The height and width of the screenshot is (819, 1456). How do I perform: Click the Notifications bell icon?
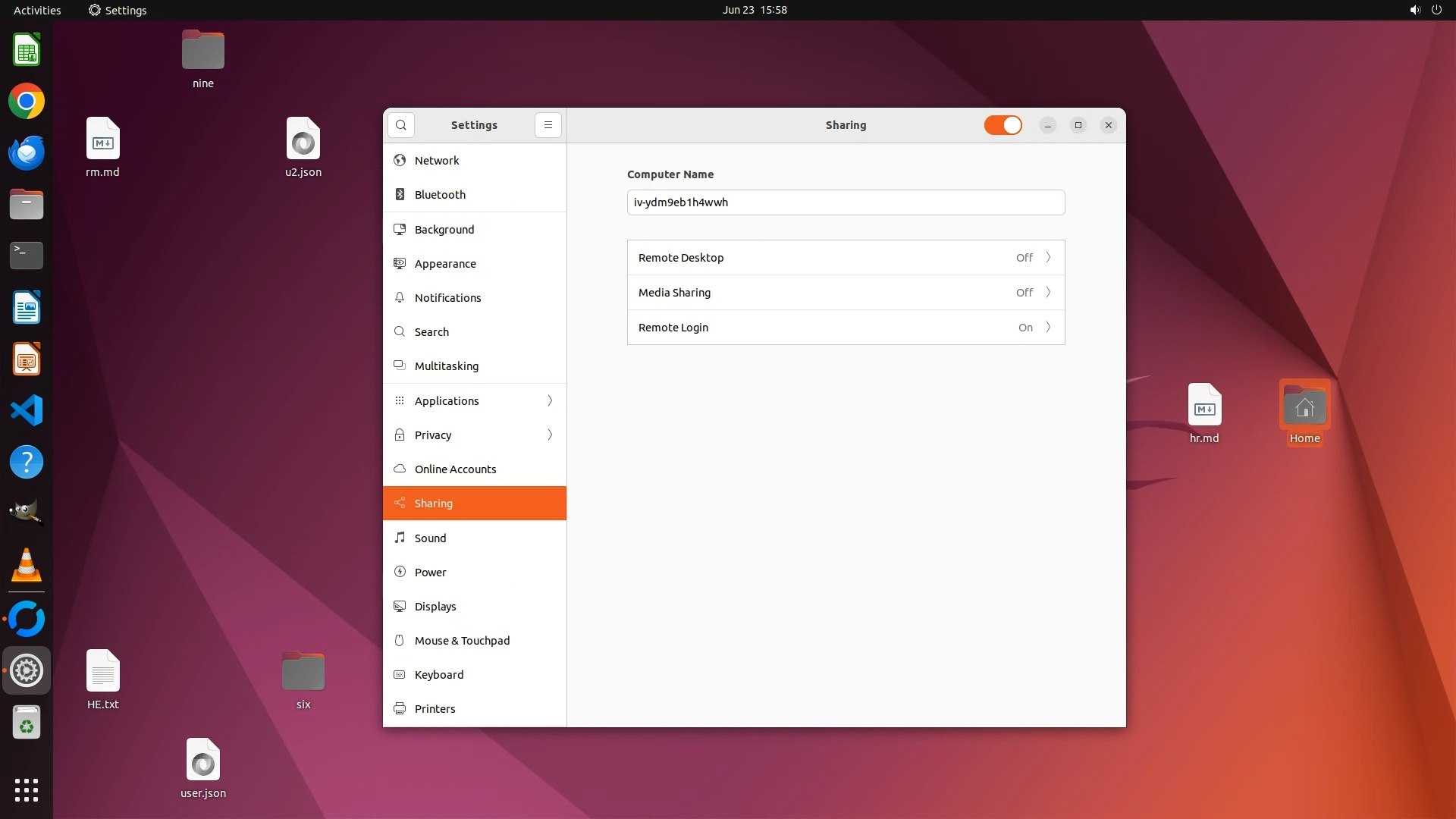pyautogui.click(x=400, y=297)
